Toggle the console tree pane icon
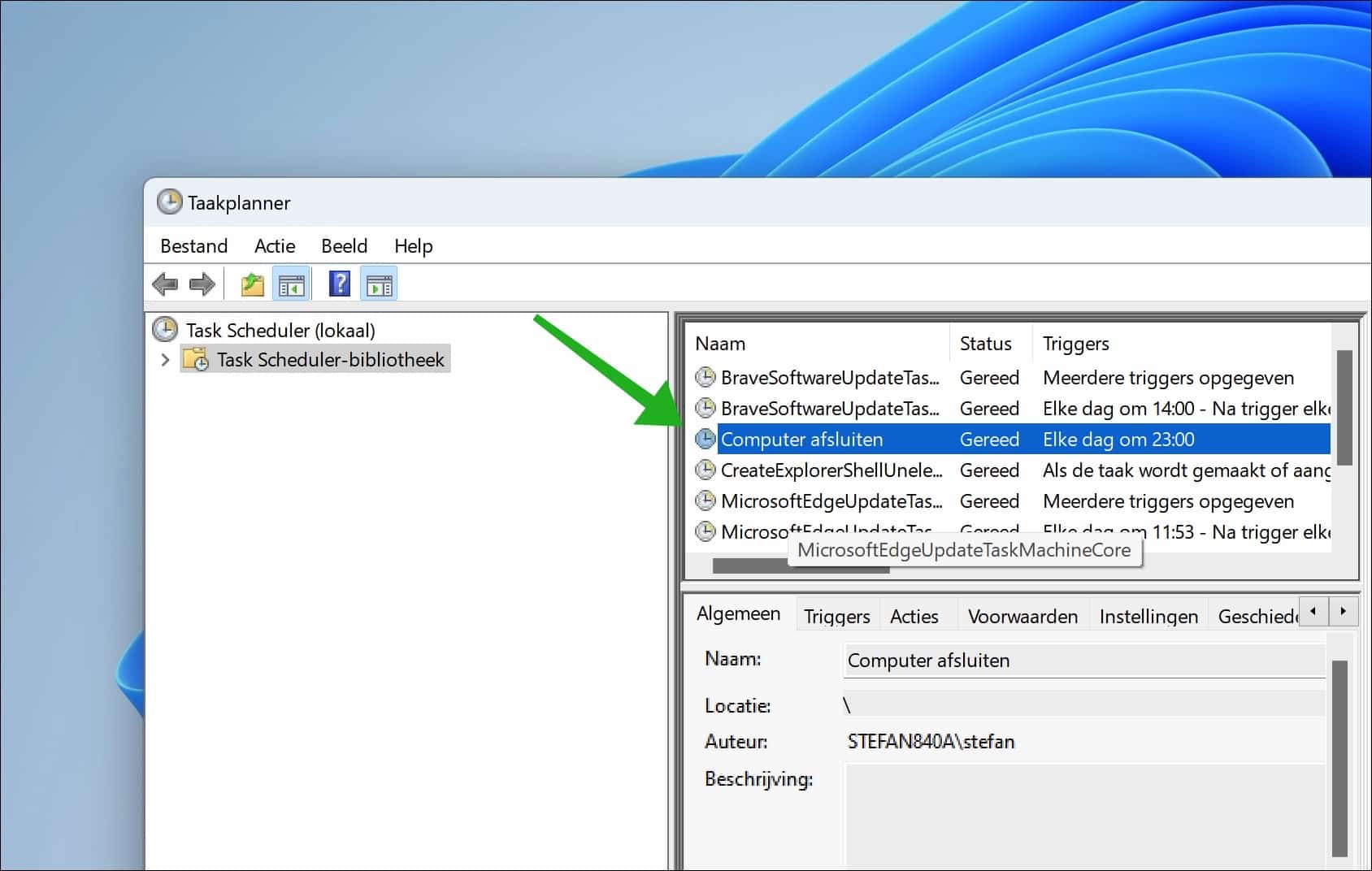1372x871 pixels. click(291, 284)
